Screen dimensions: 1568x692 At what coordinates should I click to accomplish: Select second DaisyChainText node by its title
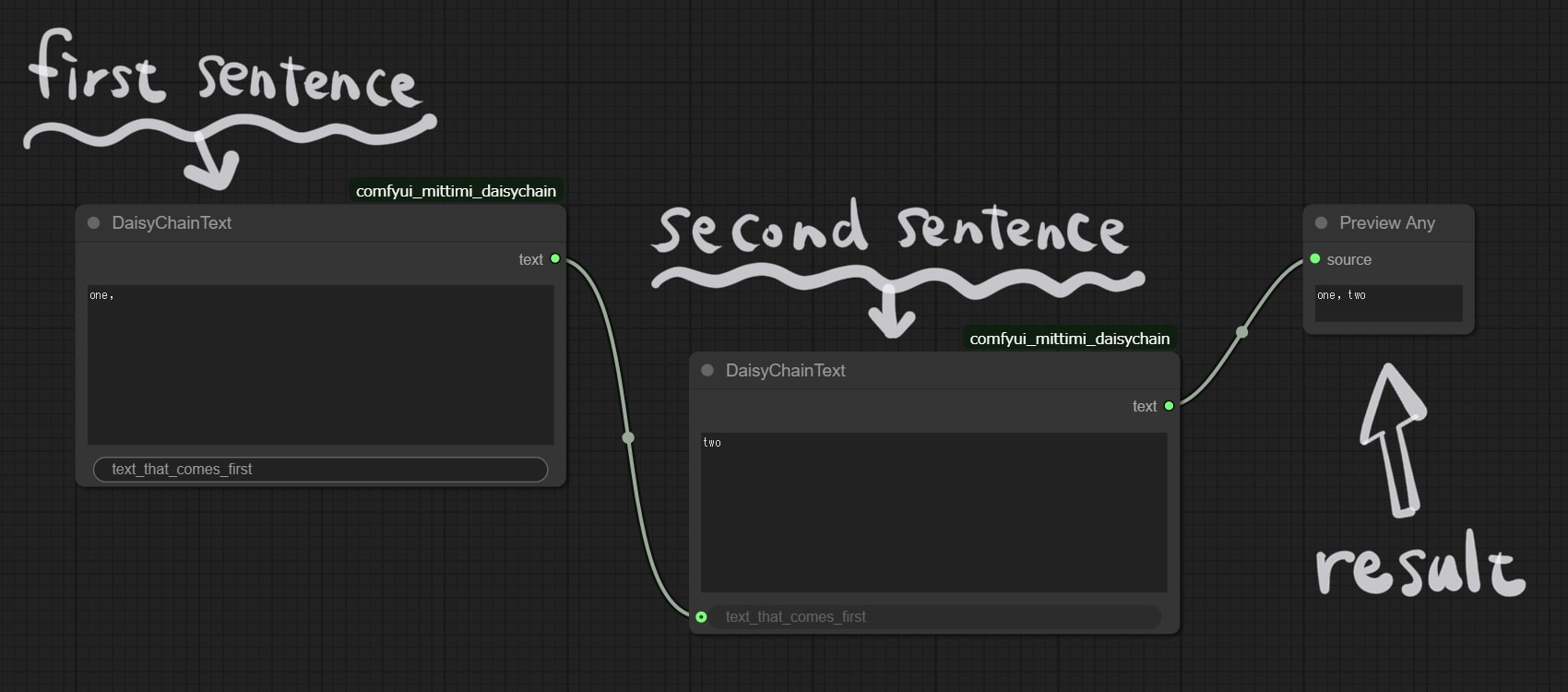click(x=786, y=370)
